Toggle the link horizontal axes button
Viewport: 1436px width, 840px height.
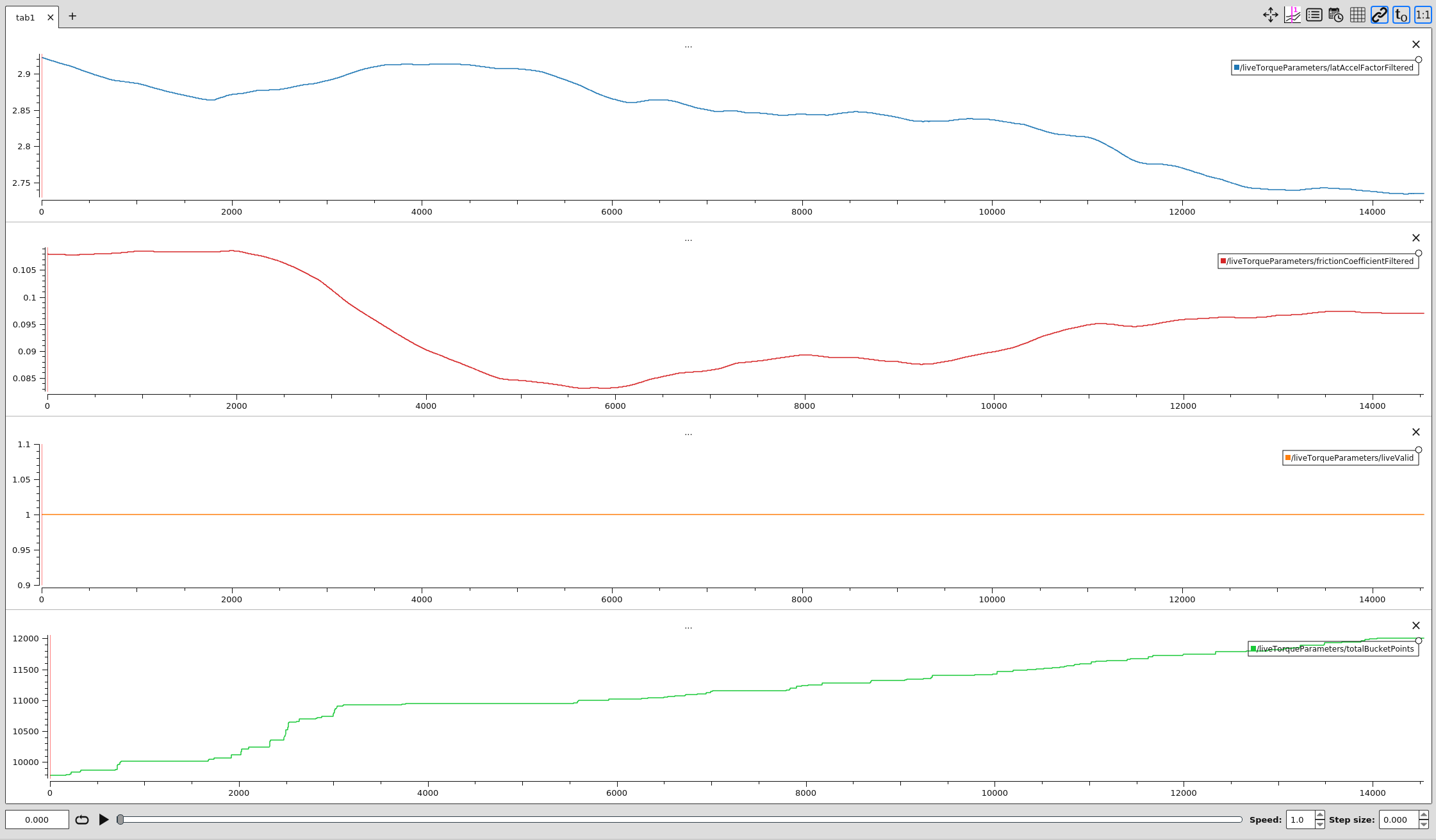(1379, 15)
